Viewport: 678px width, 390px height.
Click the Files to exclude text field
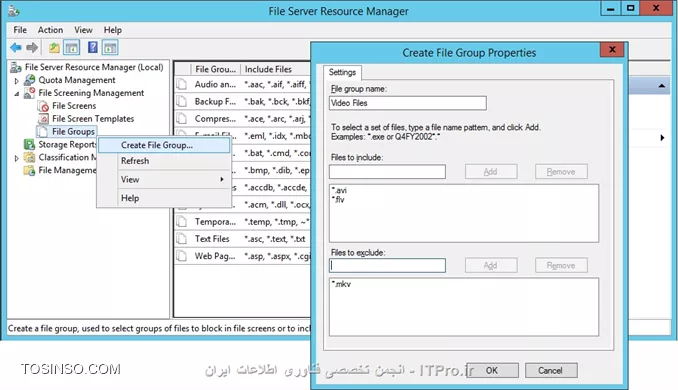pos(387,265)
